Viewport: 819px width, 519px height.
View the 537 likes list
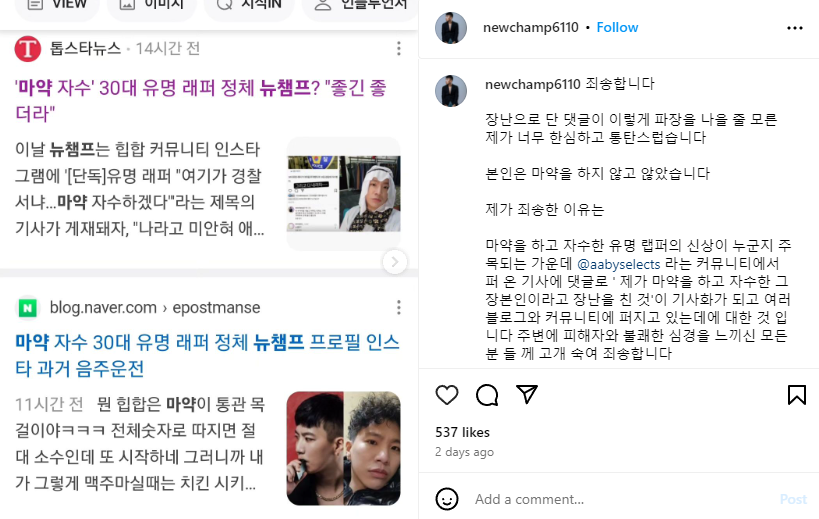[x=462, y=432]
